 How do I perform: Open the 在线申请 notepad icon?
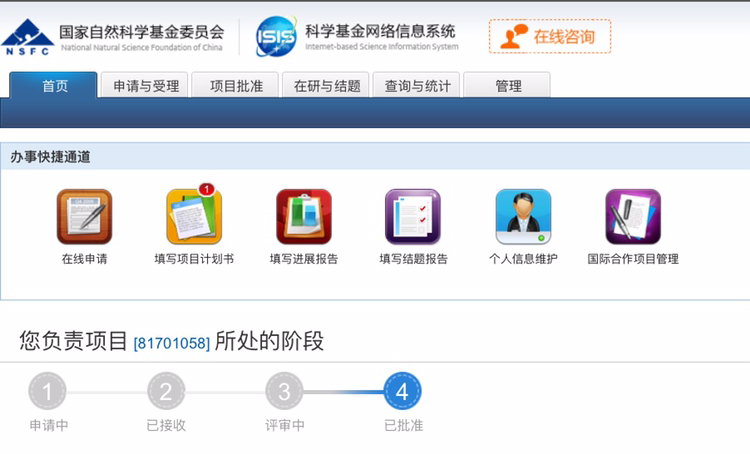(x=84, y=217)
